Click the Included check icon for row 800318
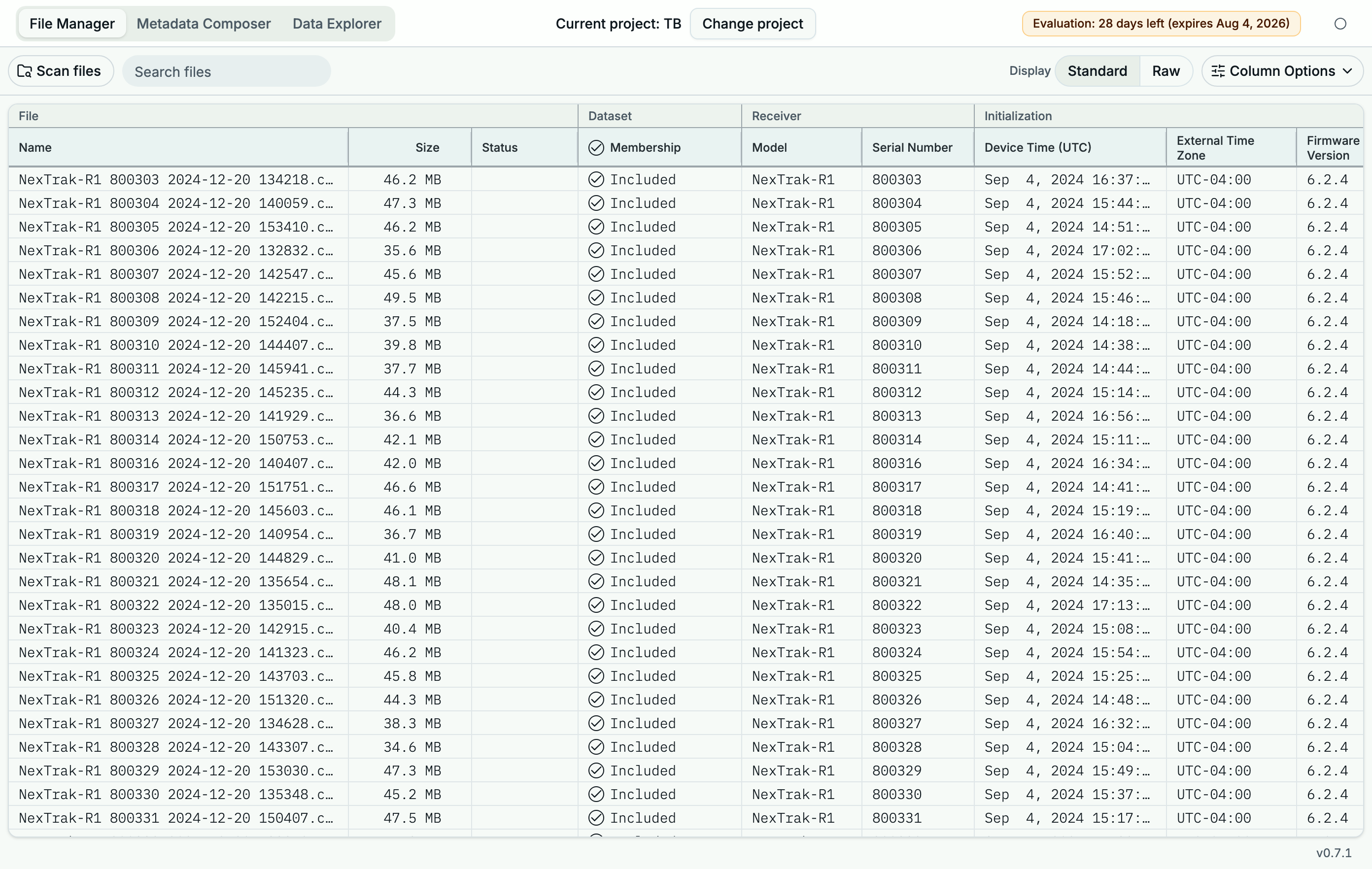 pyautogui.click(x=596, y=510)
